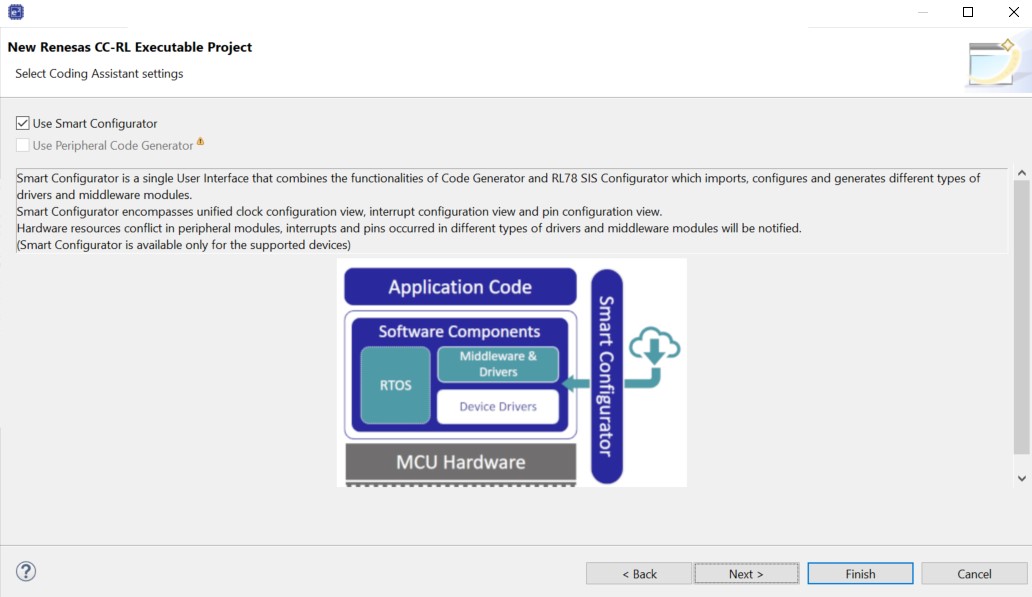
Task: Uncheck Use Smart Configurator checkbox
Action: point(22,123)
